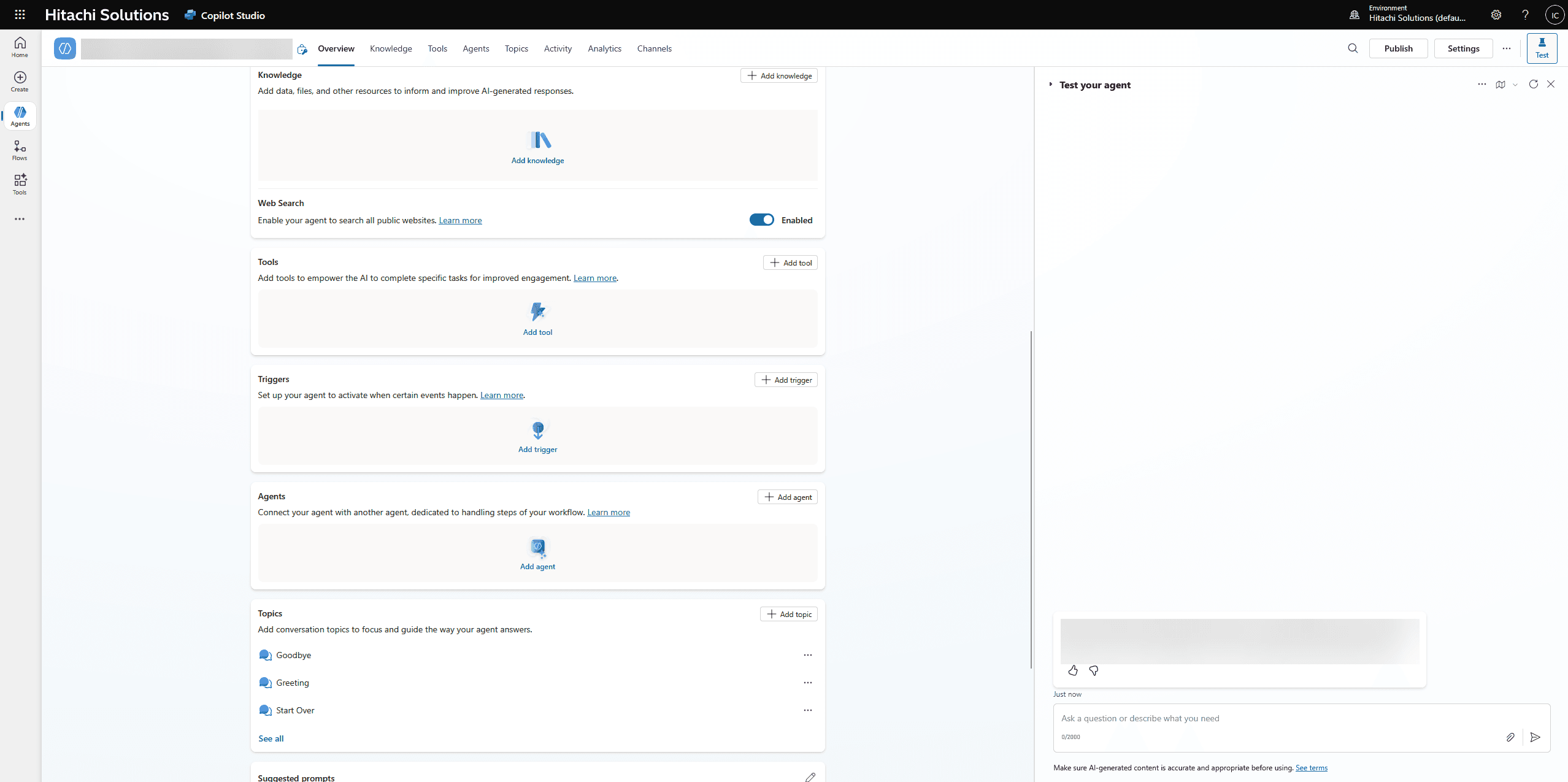Expand the activity map dropdown chevron

[1515, 85]
